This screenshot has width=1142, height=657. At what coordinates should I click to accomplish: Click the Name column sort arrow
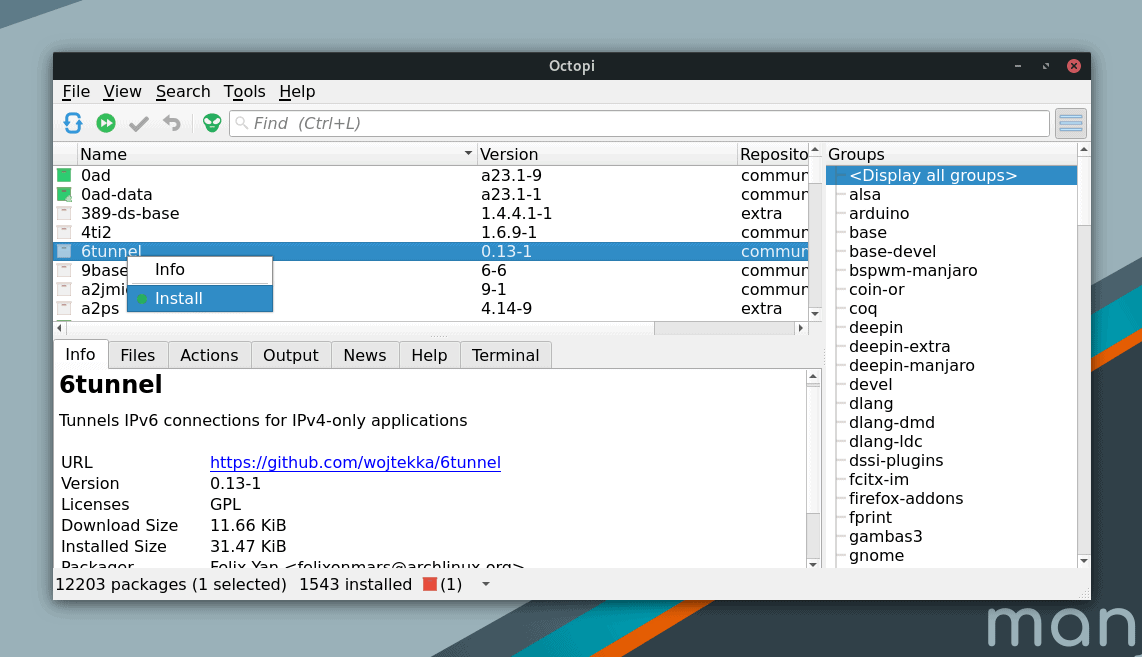[x=468, y=154]
